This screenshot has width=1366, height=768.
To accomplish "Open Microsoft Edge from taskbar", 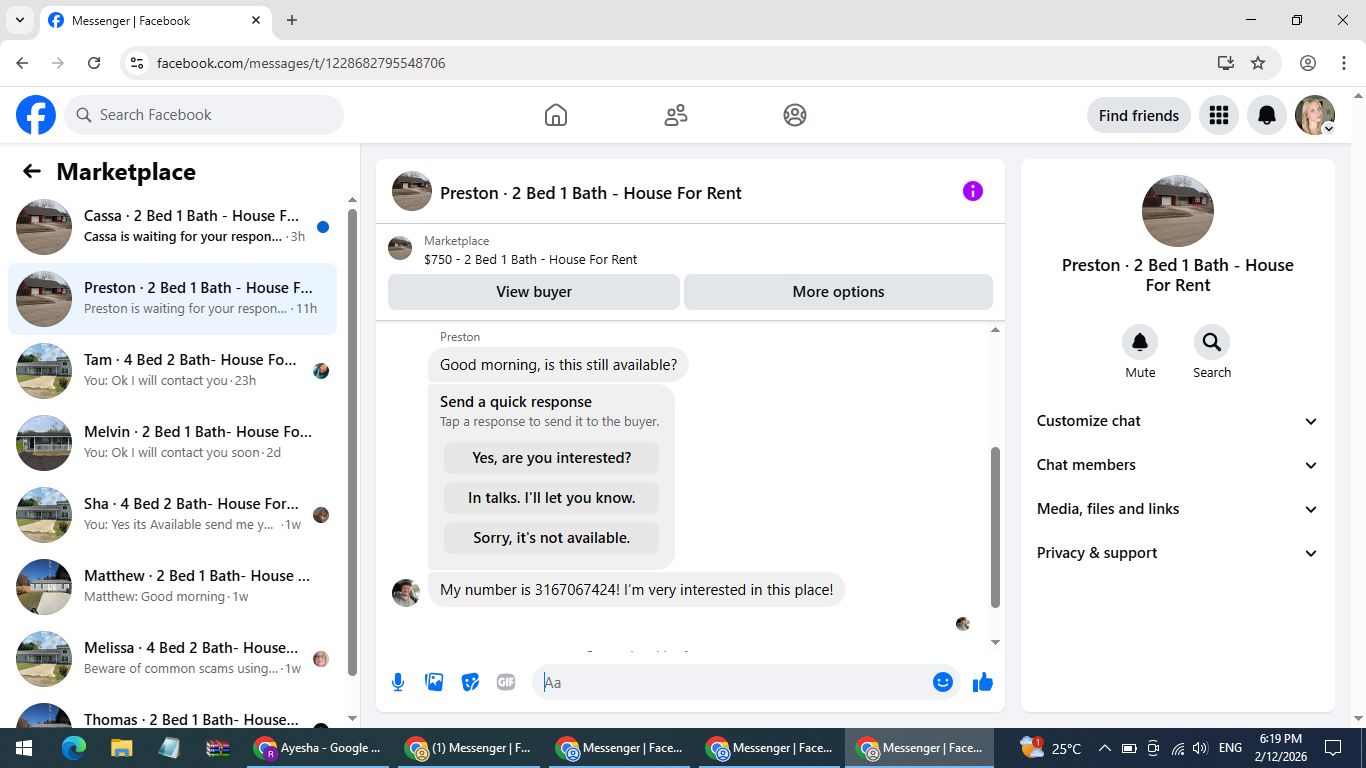I will coord(74,748).
